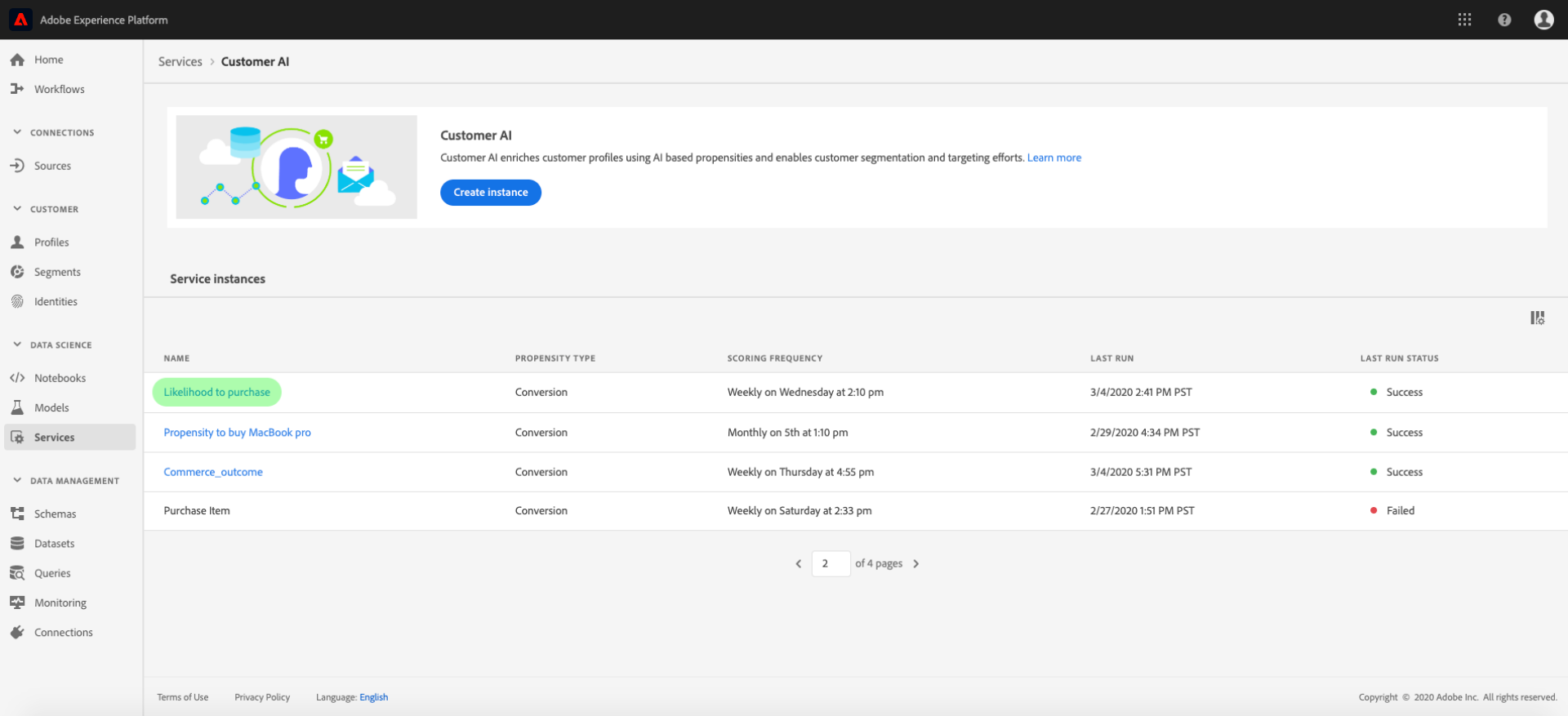Viewport: 1568px width, 716px height.
Task: Click the page number input field
Action: tap(831, 564)
